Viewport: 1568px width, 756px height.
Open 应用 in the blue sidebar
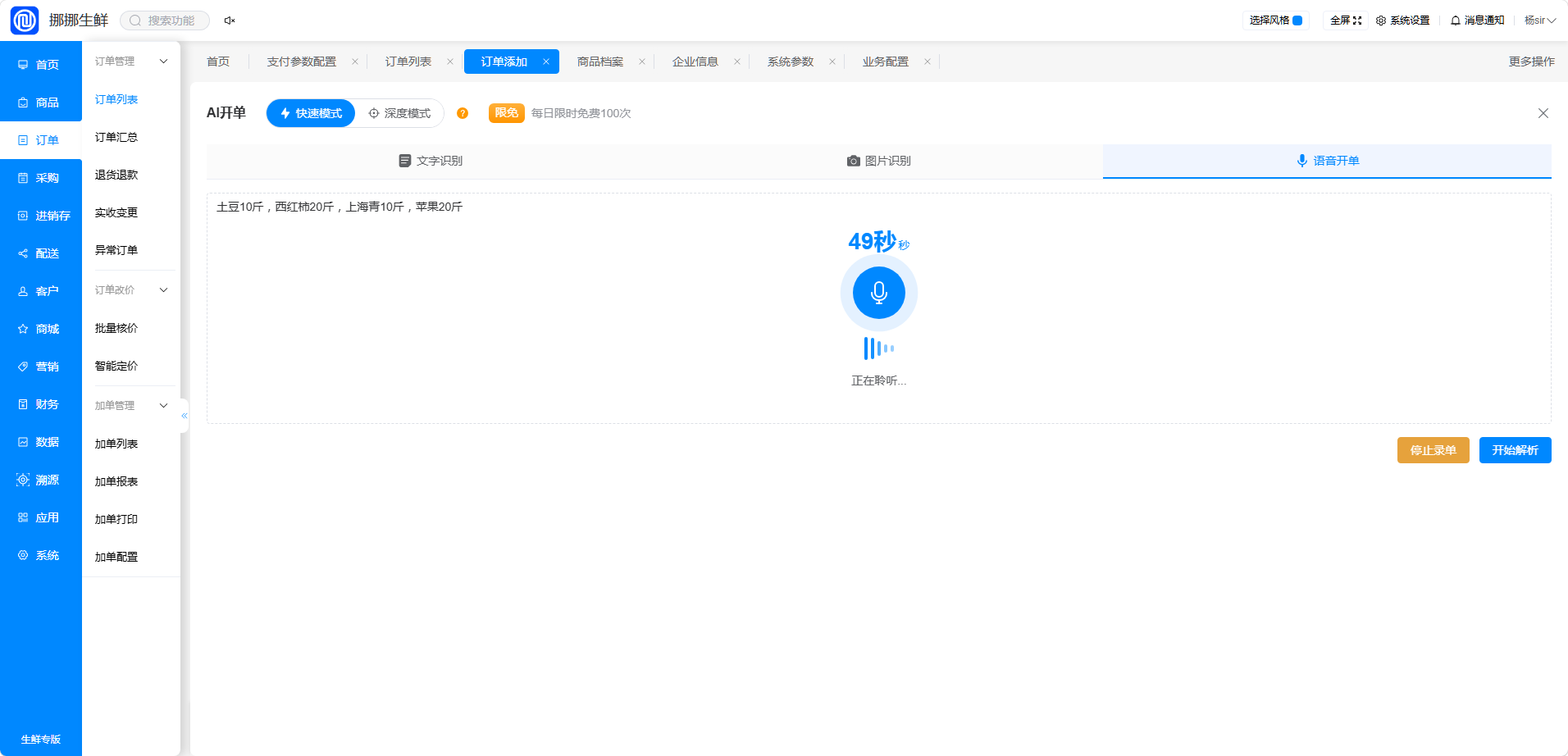(x=41, y=517)
